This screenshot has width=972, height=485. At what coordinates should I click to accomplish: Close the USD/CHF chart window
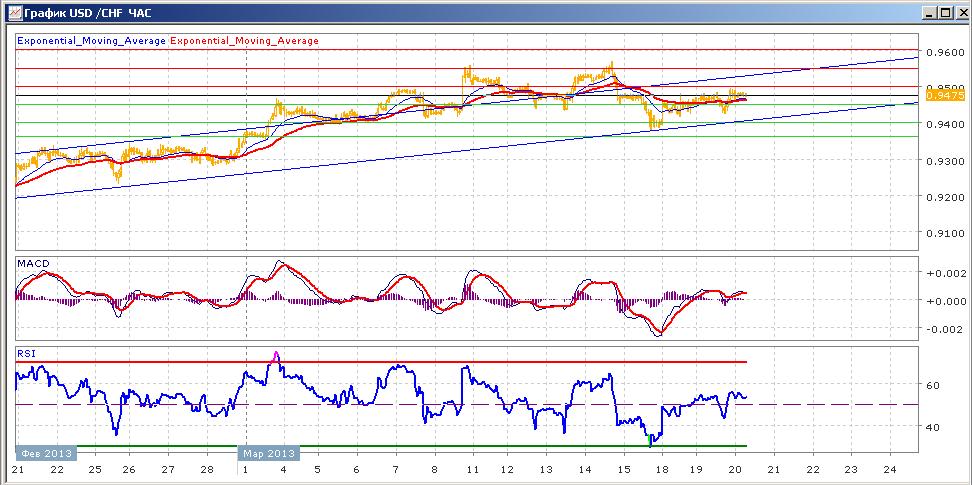click(x=961, y=12)
